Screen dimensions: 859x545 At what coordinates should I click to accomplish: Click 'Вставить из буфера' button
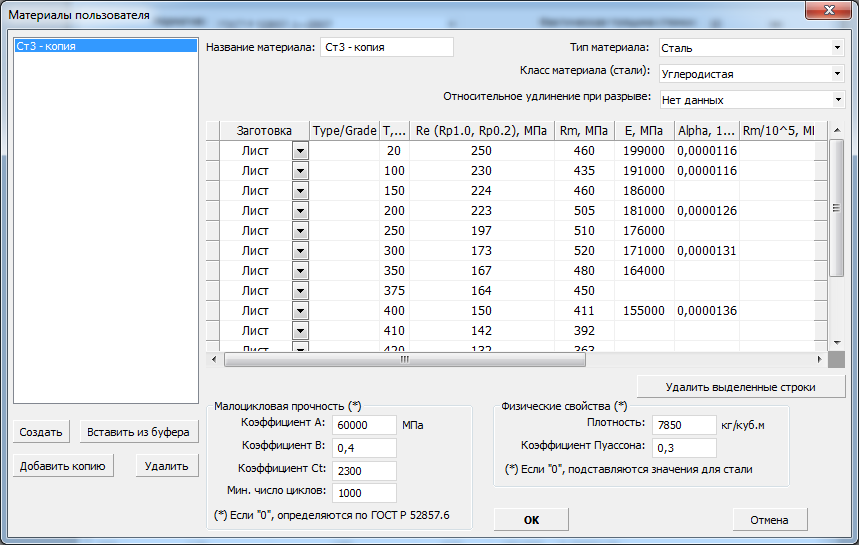[x=138, y=432]
